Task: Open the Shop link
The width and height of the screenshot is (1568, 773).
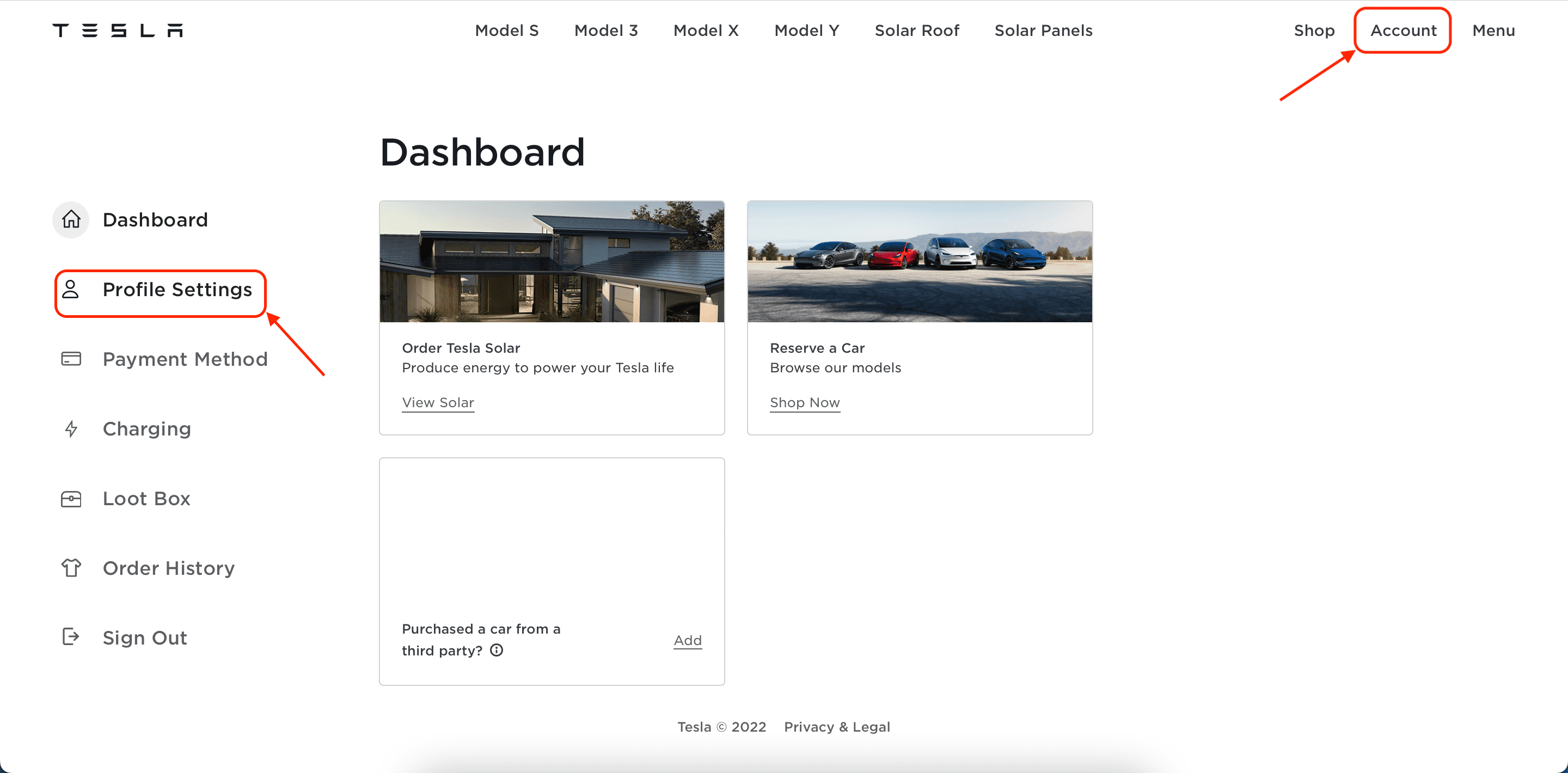Action: pyautogui.click(x=1314, y=30)
